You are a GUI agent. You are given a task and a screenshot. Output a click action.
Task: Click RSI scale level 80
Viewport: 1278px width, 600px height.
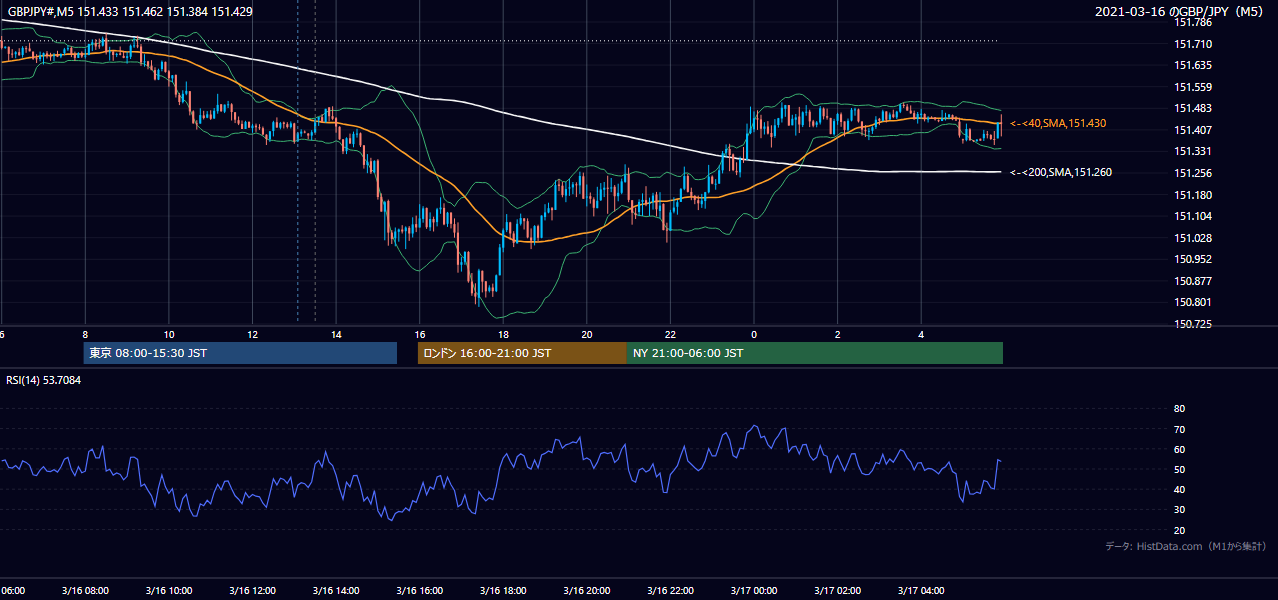point(1179,409)
